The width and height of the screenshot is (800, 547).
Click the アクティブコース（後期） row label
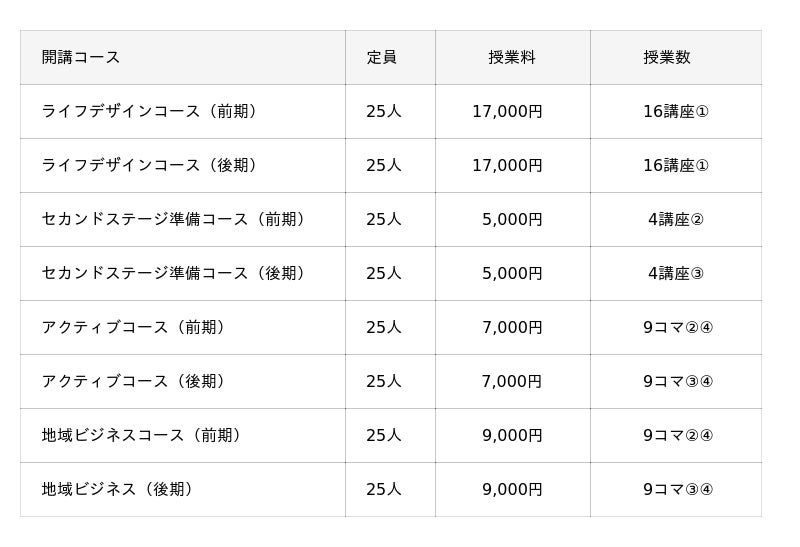pos(136,382)
